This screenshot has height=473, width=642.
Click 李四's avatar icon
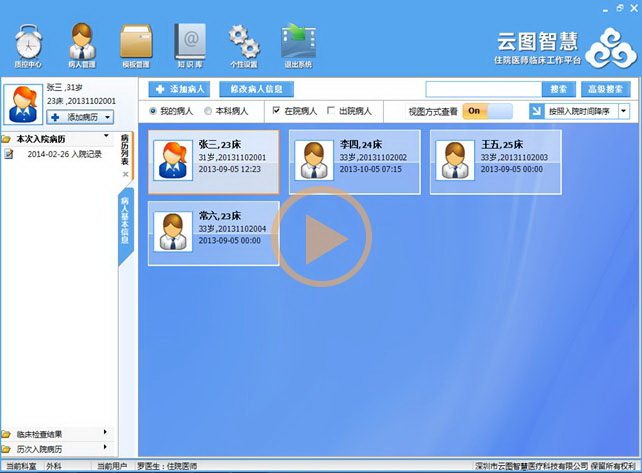tap(314, 161)
